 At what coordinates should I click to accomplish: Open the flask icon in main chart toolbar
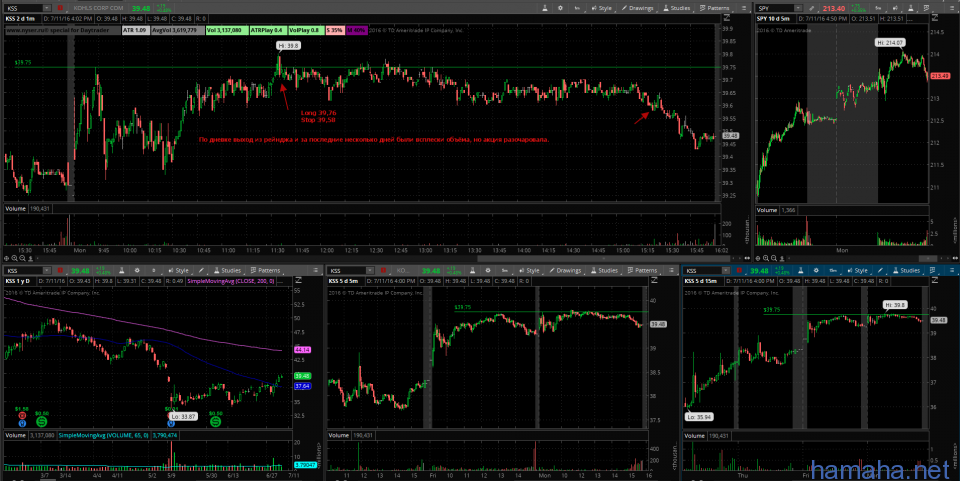click(545, 8)
